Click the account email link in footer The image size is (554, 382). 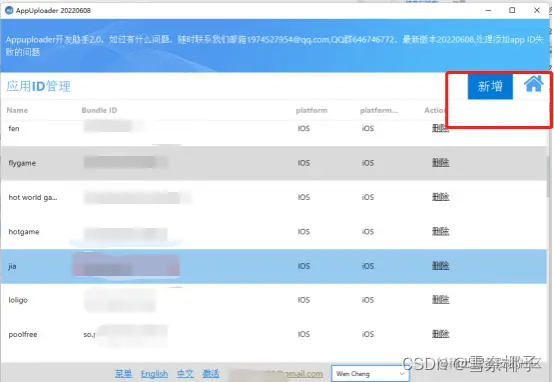click(277, 374)
